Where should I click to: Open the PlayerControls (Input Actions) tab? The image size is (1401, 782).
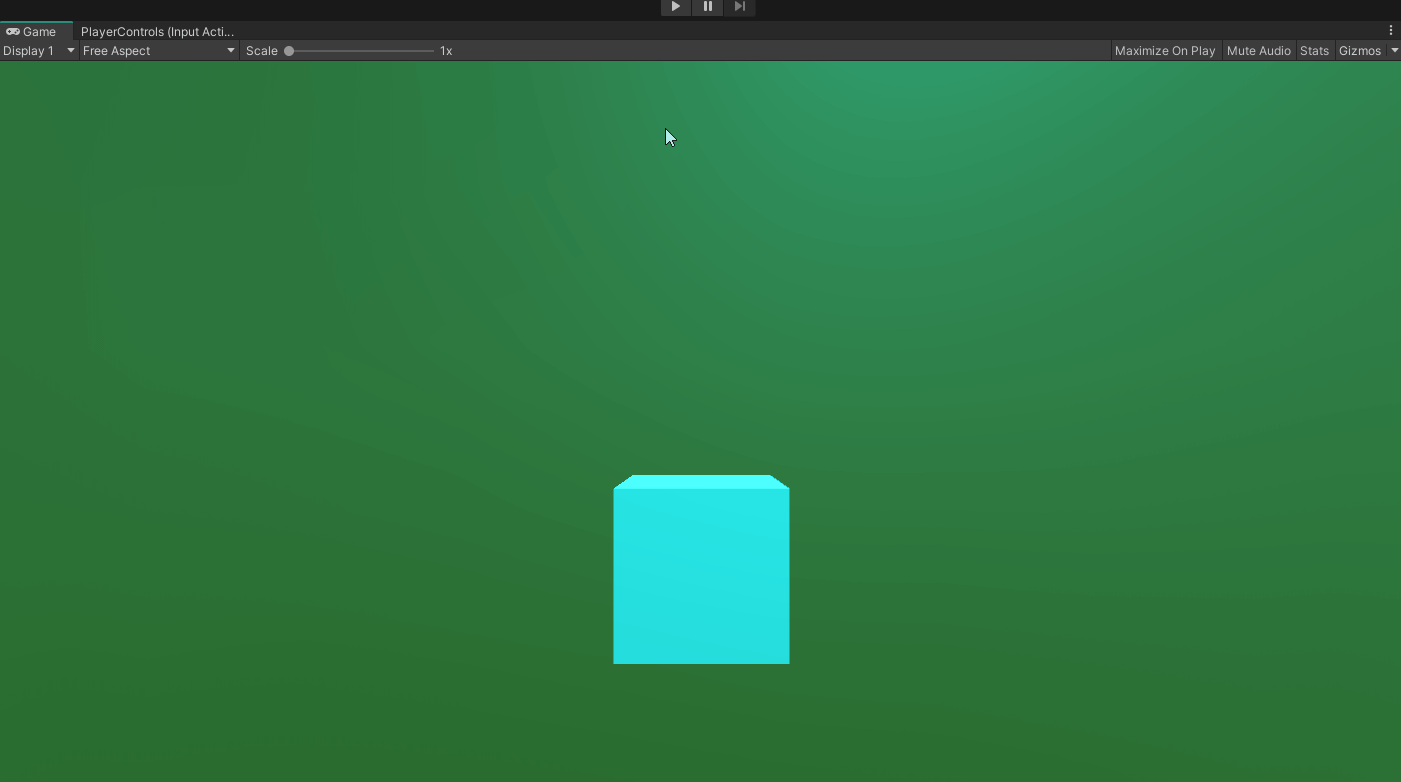pos(157,31)
